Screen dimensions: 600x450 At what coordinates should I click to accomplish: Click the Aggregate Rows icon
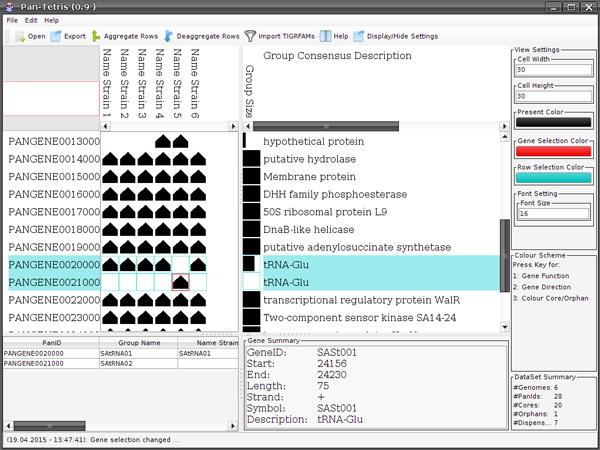click(x=96, y=36)
